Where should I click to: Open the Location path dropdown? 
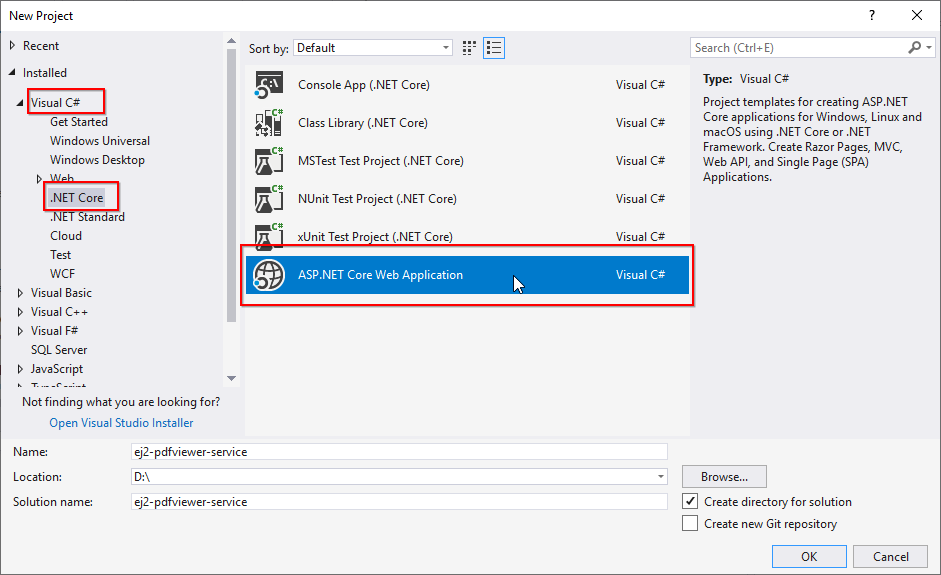(661, 477)
